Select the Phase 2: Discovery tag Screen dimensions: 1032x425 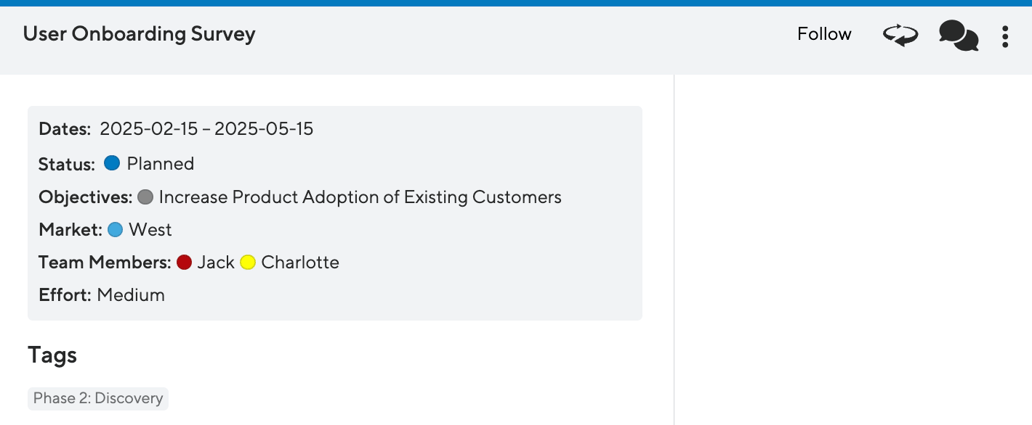coord(98,398)
